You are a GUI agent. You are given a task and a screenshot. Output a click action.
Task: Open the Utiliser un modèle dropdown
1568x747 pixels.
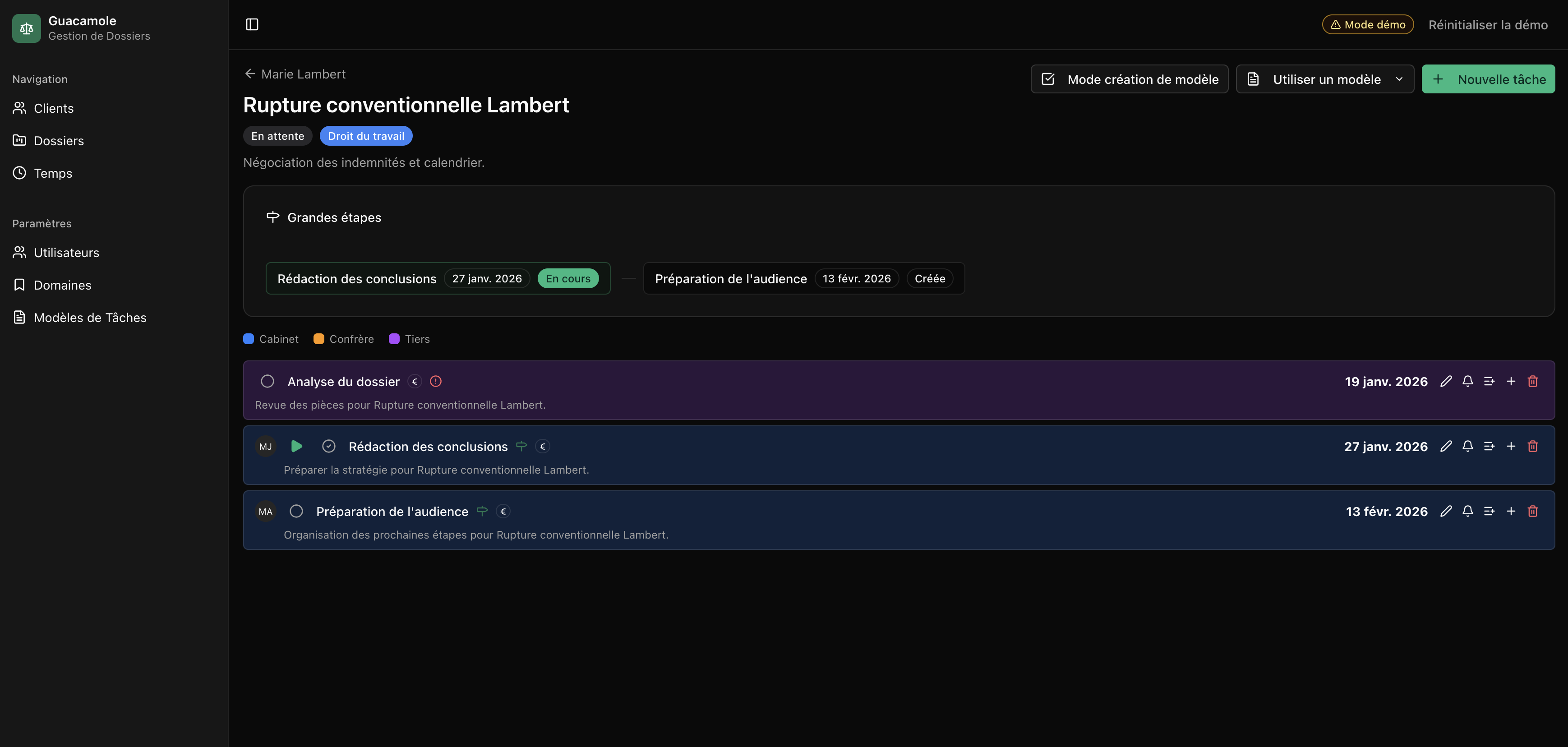(x=1324, y=79)
